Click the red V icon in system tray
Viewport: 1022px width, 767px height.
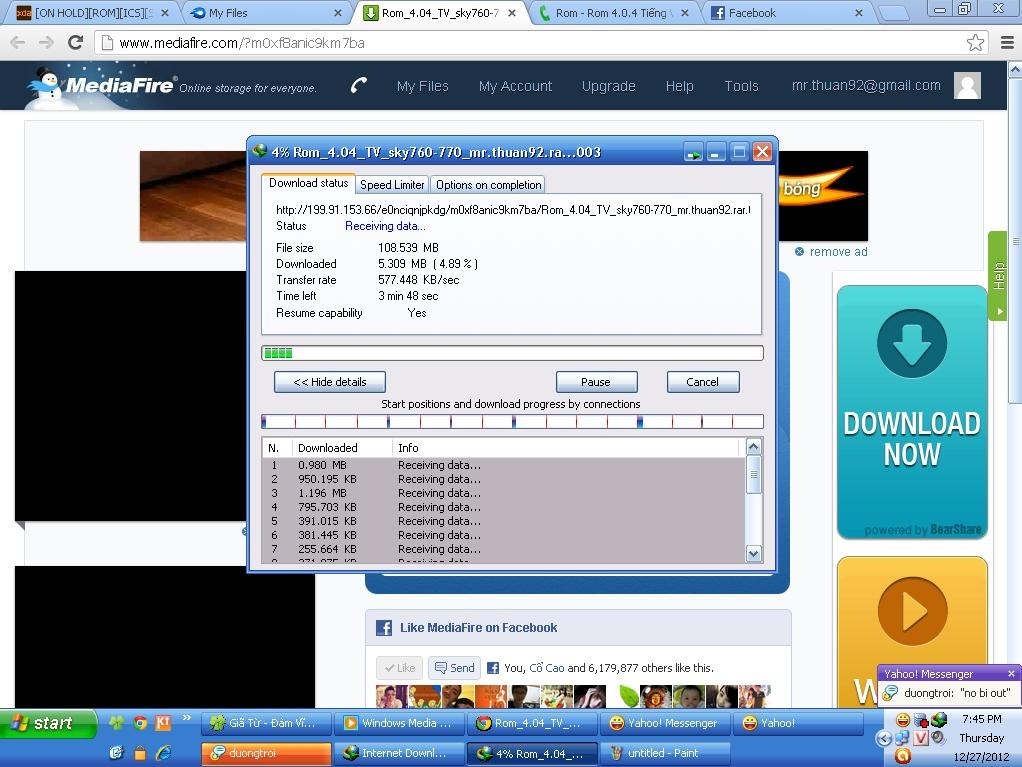[x=920, y=738]
